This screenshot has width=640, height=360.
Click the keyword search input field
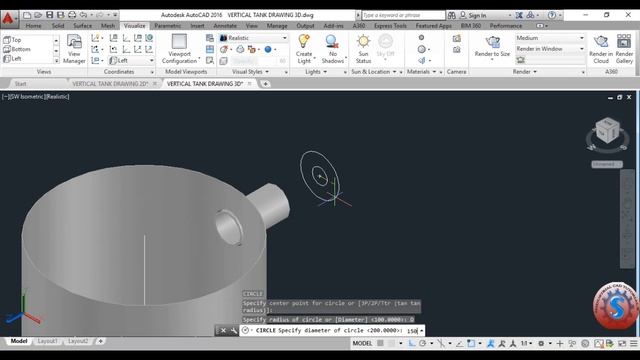pyautogui.click(x=403, y=15)
